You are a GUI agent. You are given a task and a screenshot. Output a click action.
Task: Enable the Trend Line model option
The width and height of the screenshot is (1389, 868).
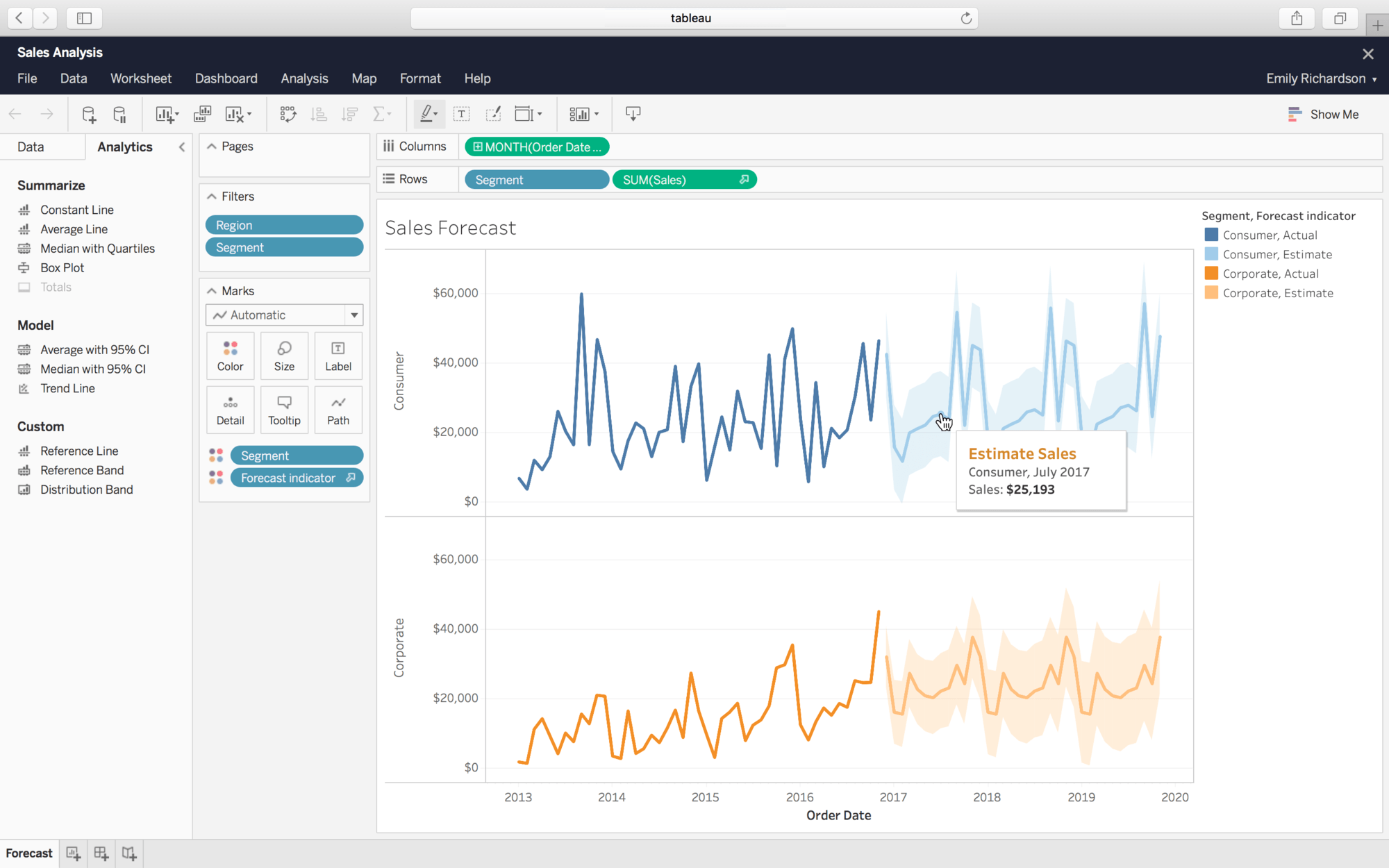click(x=66, y=388)
